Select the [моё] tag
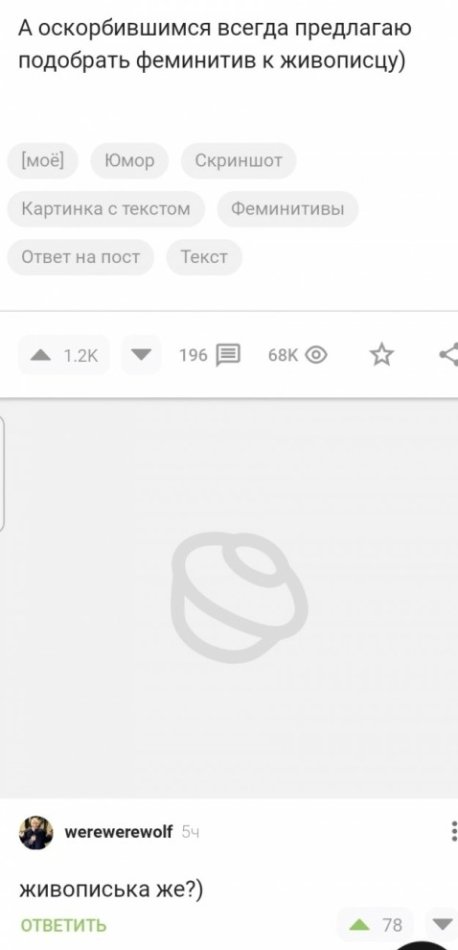The height and width of the screenshot is (950, 458). coord(42,161)
